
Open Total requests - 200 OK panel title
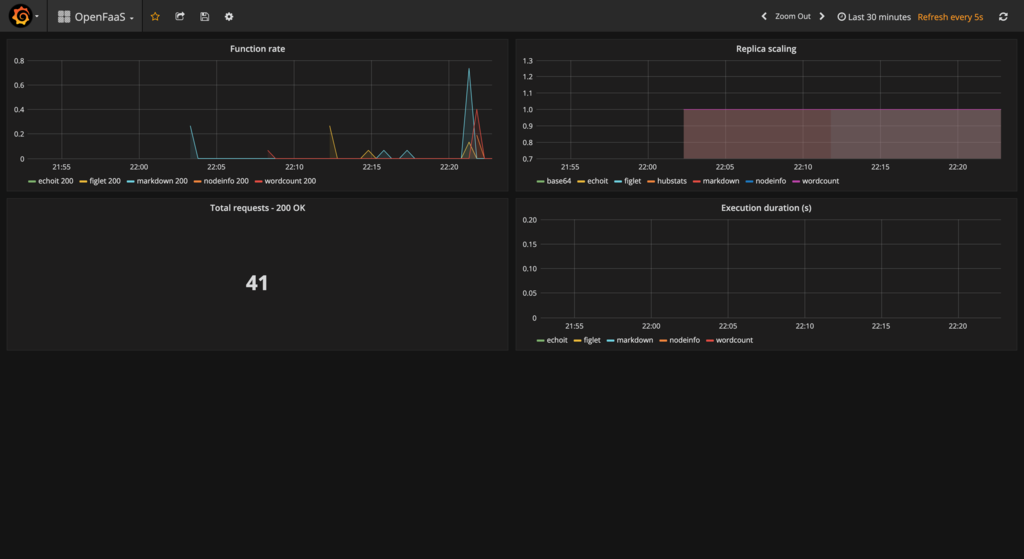[x=257, y=208]
